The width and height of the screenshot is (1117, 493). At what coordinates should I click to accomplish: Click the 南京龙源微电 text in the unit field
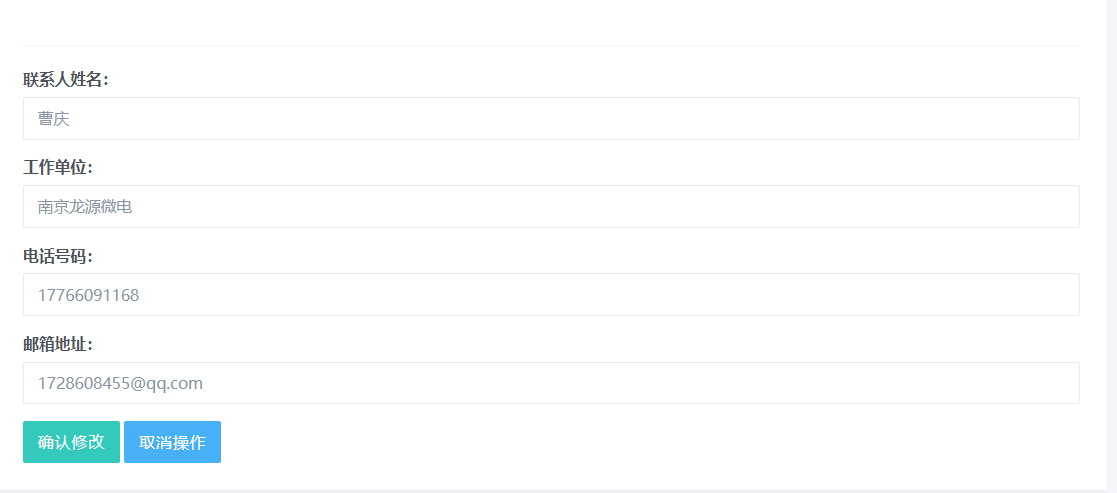[x=85, y=207]
